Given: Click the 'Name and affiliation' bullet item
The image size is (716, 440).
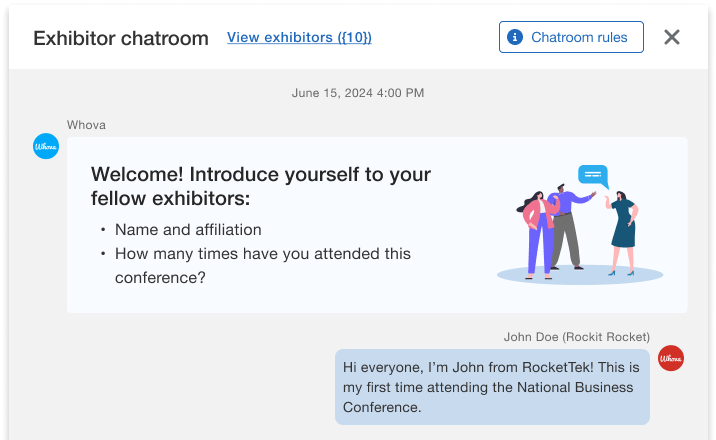Looking at the screenshot, I should coord(188,230).
